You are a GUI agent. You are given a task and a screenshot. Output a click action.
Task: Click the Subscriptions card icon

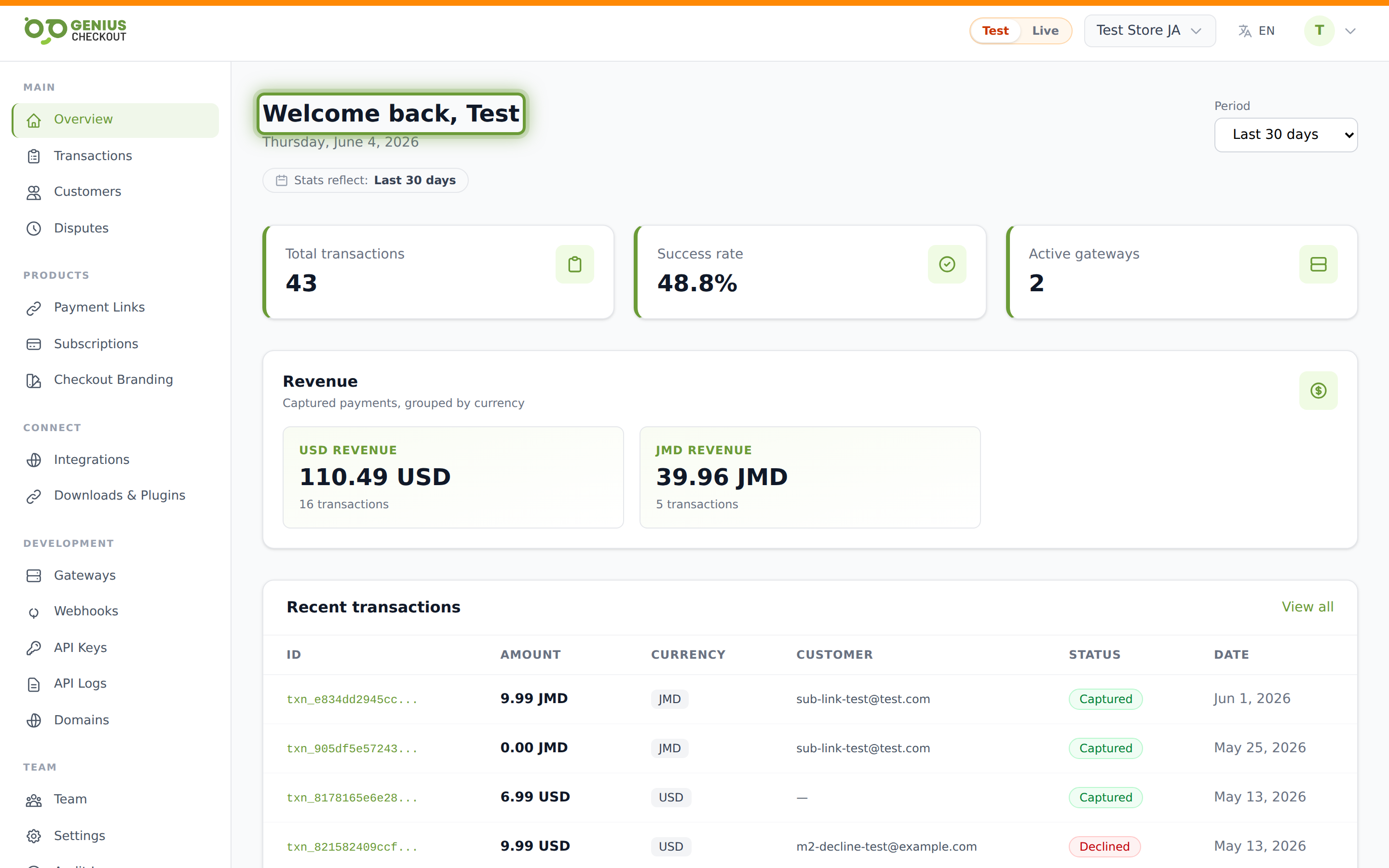(x=34, y=344)
